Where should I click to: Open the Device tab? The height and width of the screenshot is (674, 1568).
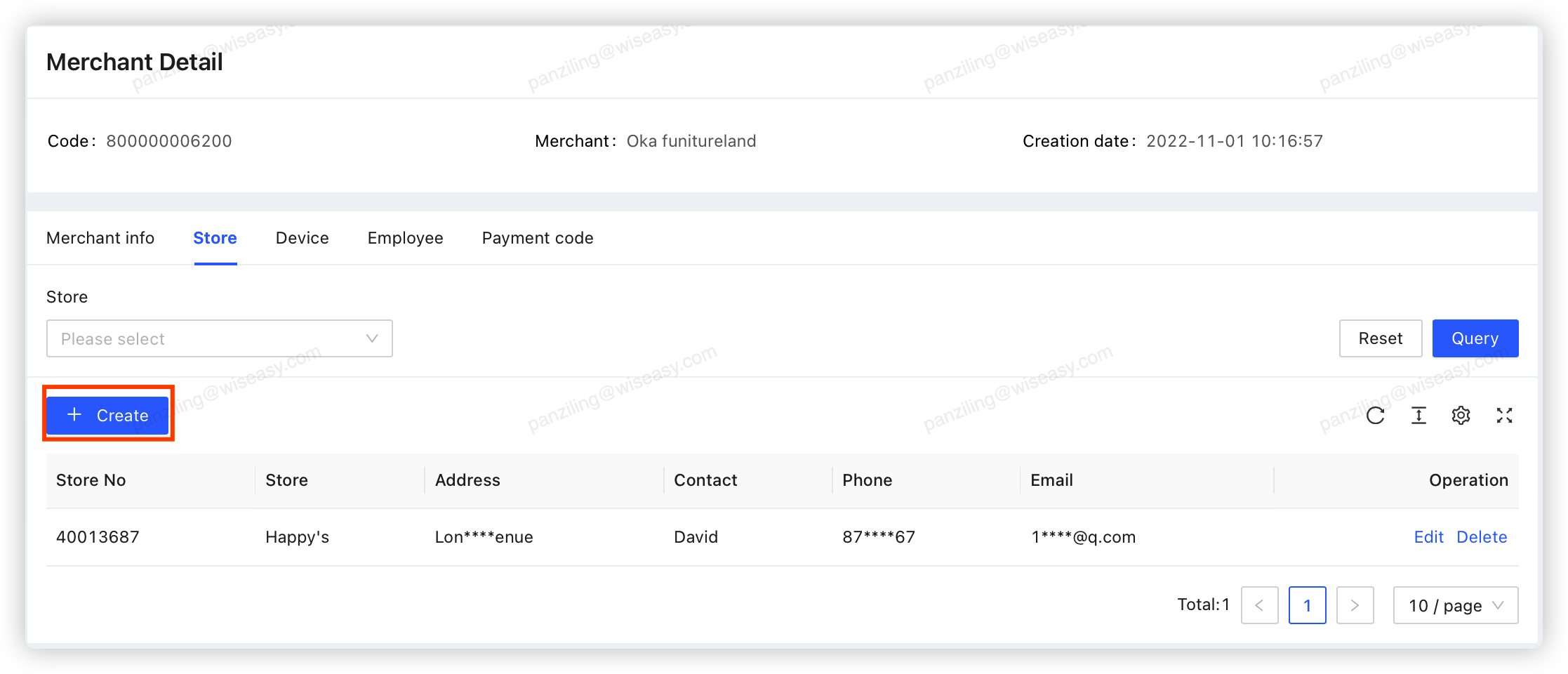click(x=302, y=238)
